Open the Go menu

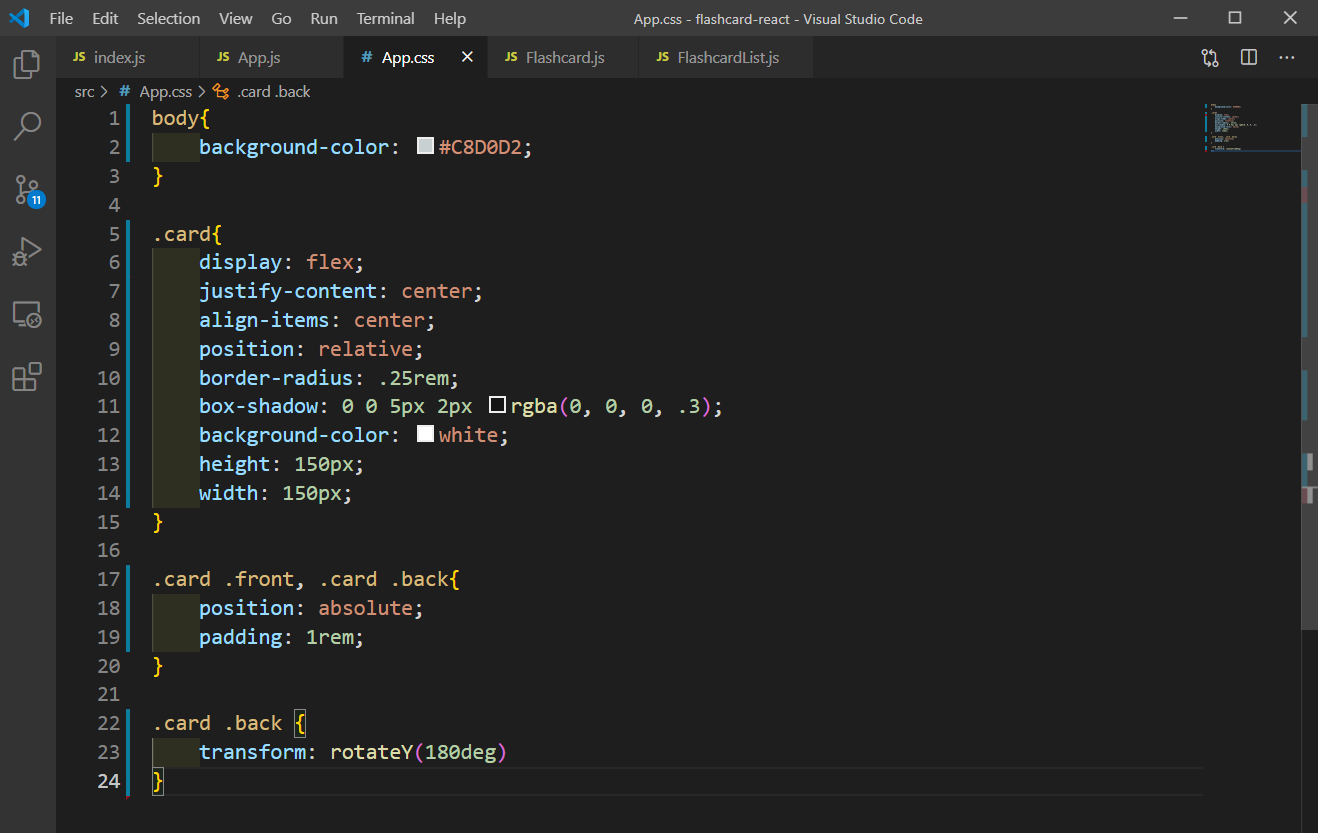282,19
